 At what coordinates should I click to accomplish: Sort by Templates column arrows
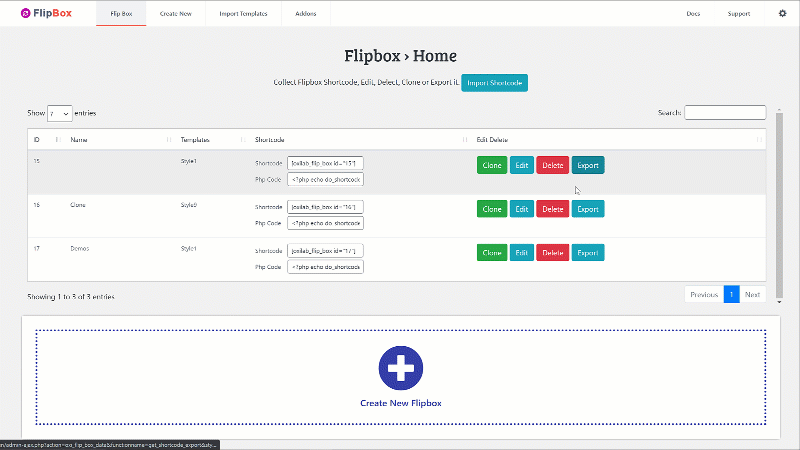(x=243, y=140)
